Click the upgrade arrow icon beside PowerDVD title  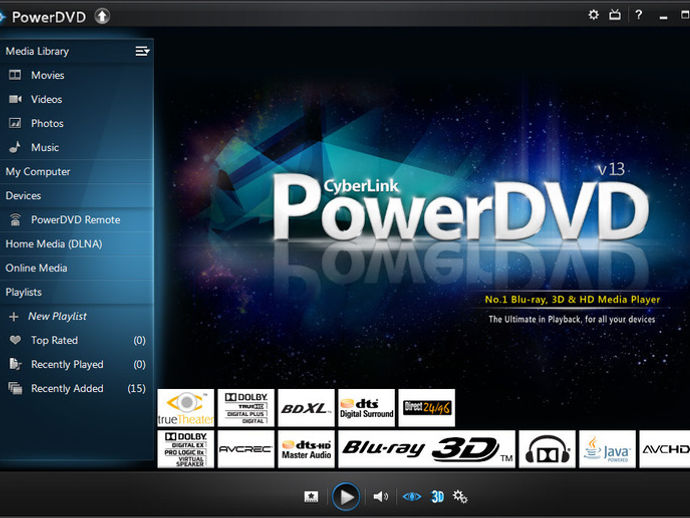click(x=102, y=17)
